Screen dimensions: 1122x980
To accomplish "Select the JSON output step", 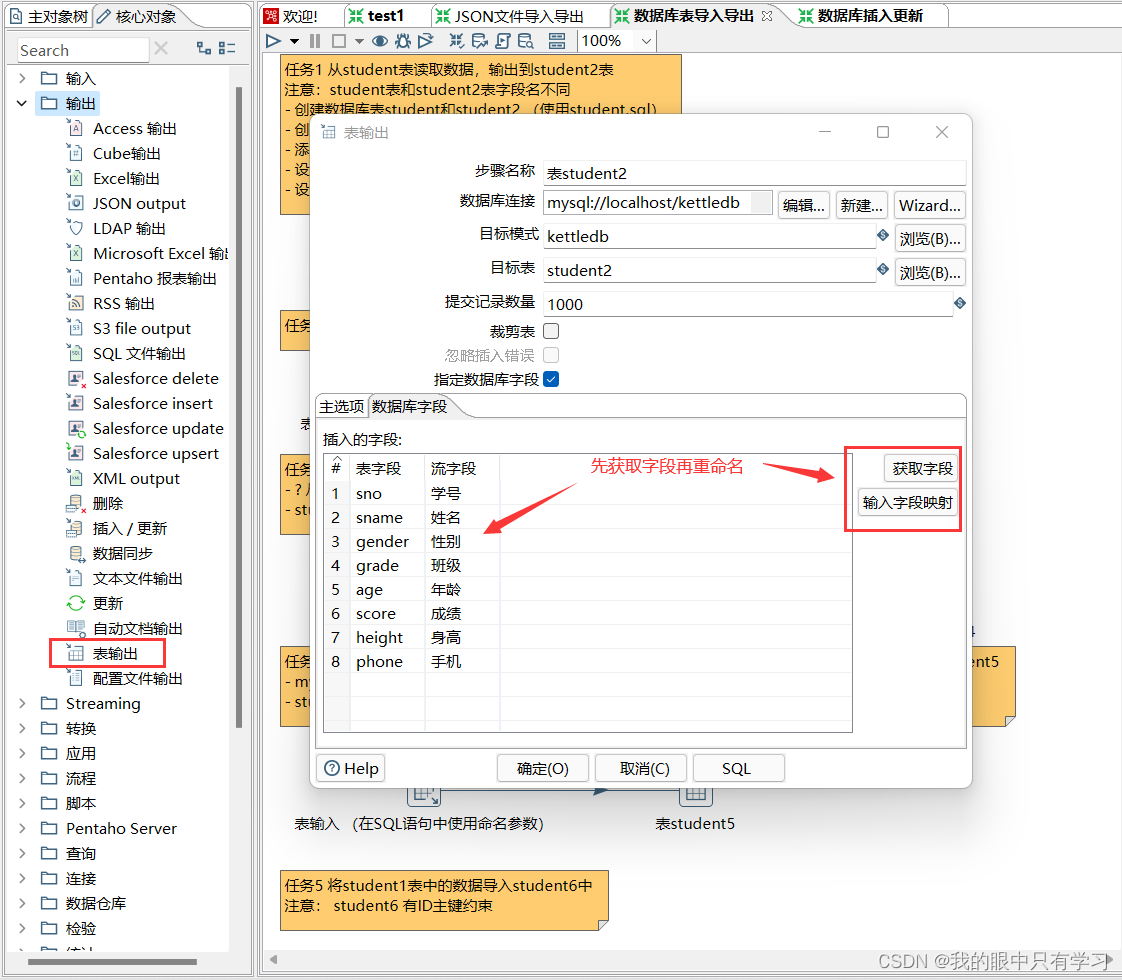I will (139, 203).
